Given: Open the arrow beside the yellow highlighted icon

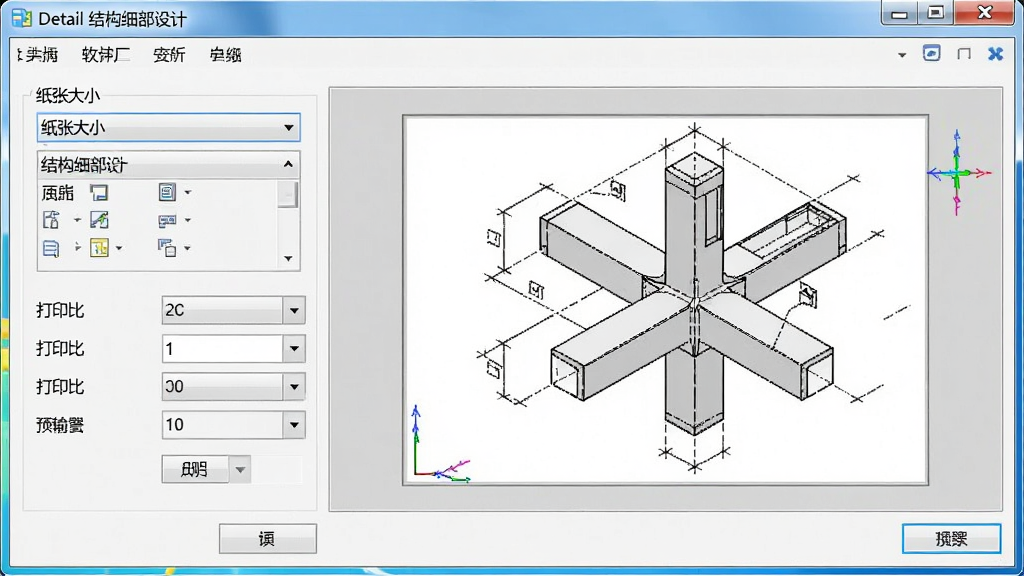Looking at the screenshot, I should click(118, 248).
